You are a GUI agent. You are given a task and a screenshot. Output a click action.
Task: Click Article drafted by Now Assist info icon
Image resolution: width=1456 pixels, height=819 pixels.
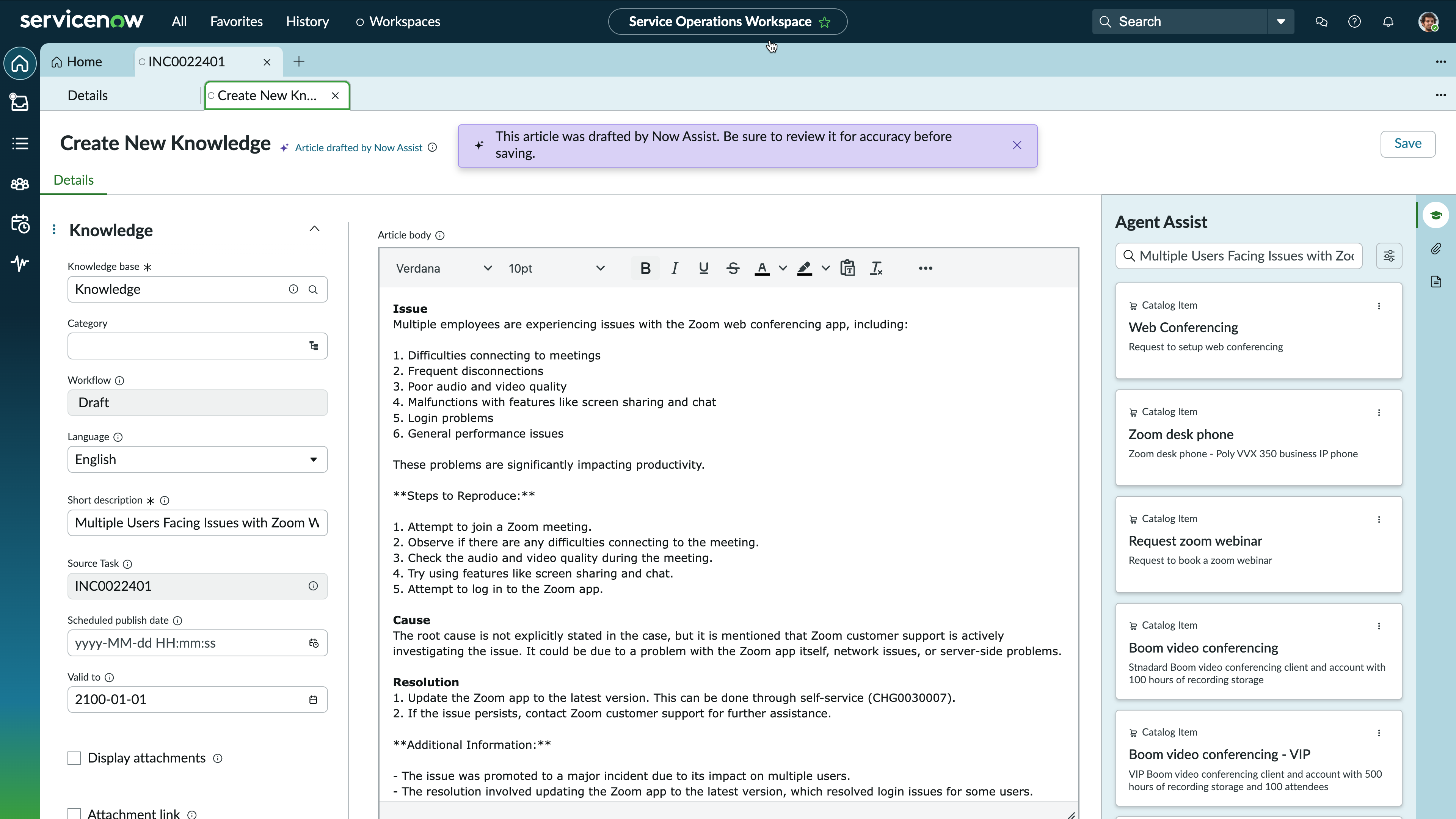click(432, 147)
